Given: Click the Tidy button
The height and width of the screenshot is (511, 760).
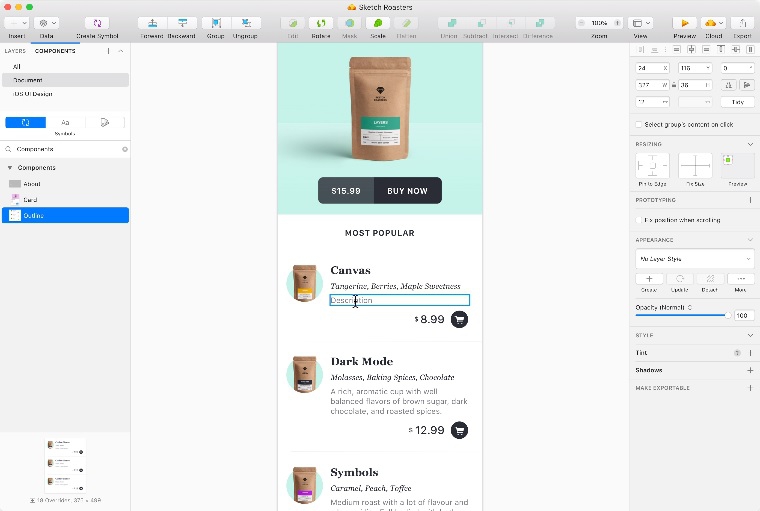Looking at the screenshot, I should coord(737,102).
